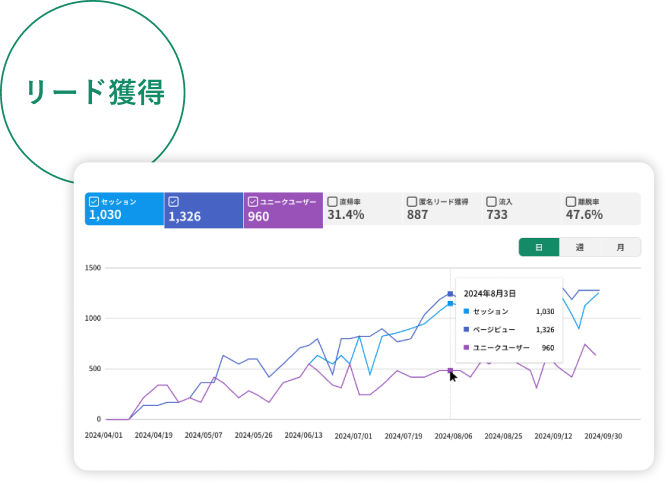Enable the 匿名リード獲得 checkbox
The width and height of the screenshot is (669, 485).
click(411, 201)
